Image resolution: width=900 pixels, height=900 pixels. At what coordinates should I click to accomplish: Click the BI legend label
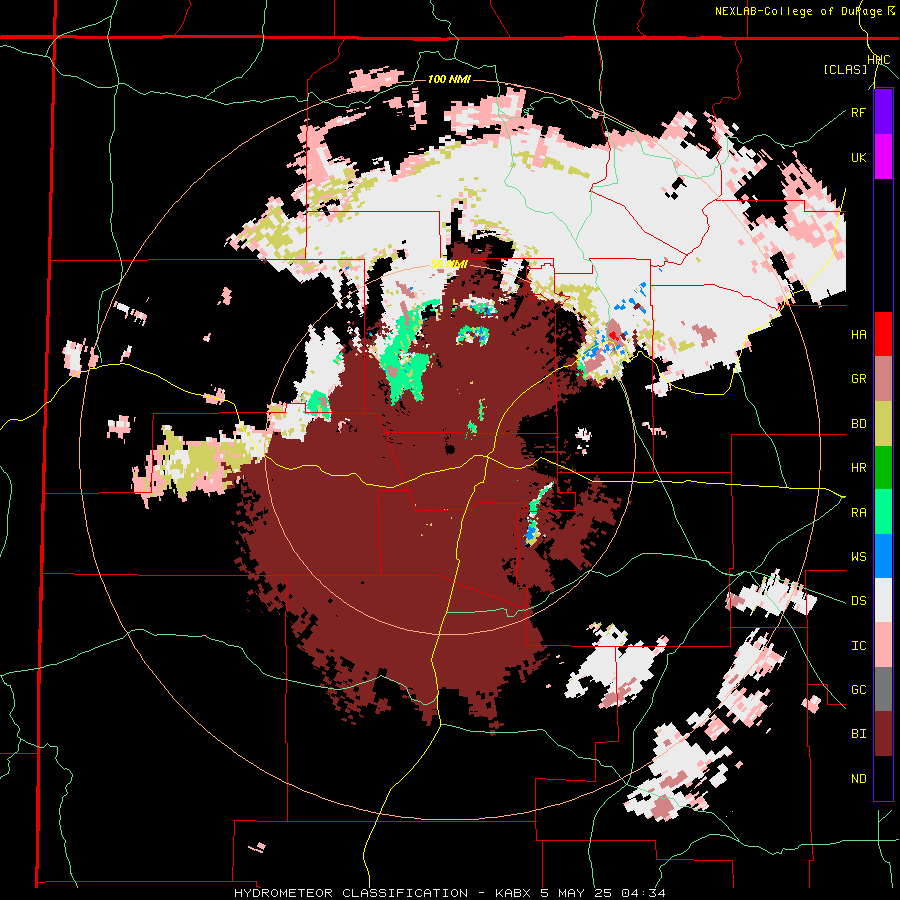[859, 734]
